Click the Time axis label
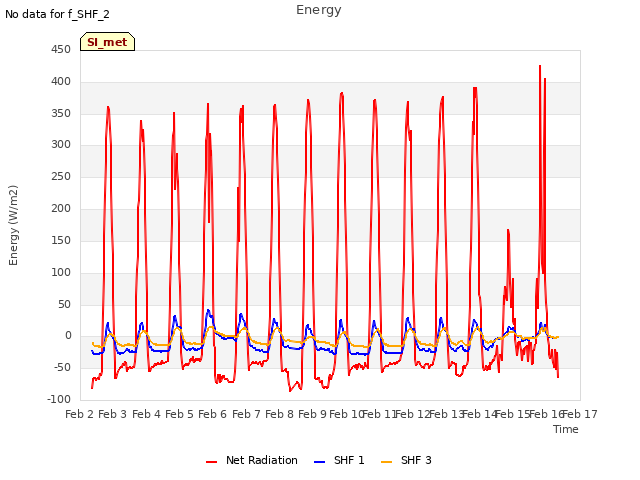Viewport: 640px width, 480px height. pos(566,429)
